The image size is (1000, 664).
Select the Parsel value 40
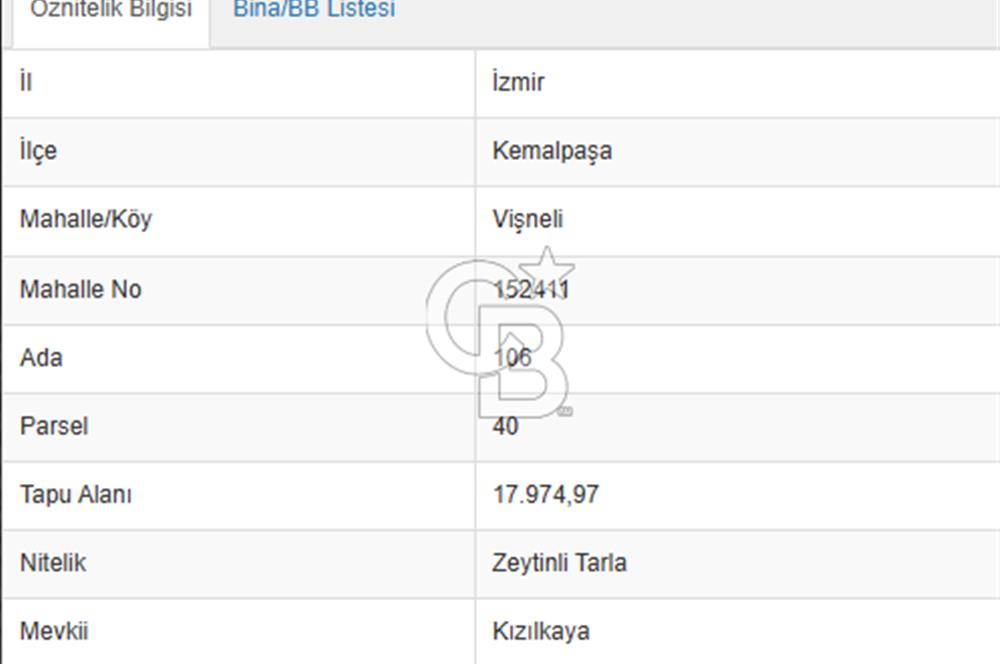(x=504, y=426)
